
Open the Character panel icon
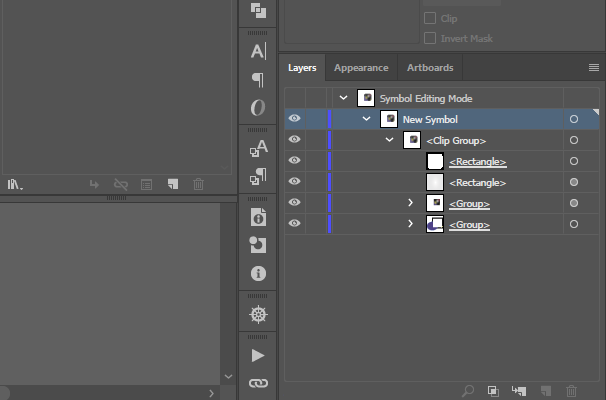tap(258, 51)
